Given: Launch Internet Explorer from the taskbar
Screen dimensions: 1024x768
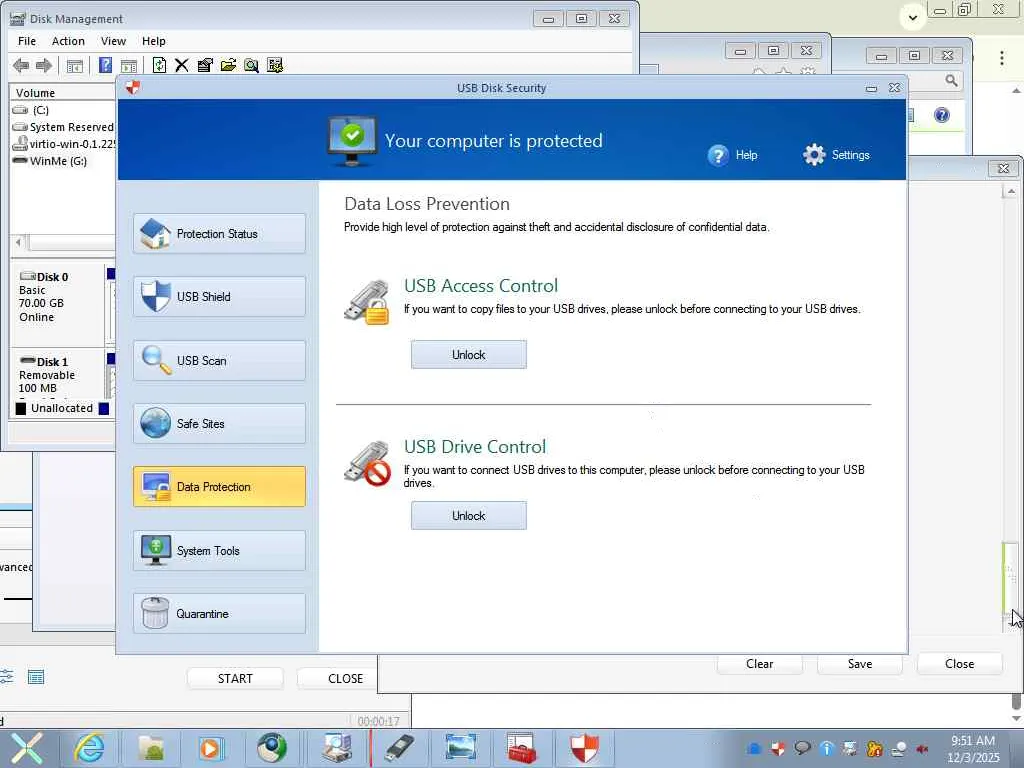Looking at the screenshot, I should coord(90,748).
